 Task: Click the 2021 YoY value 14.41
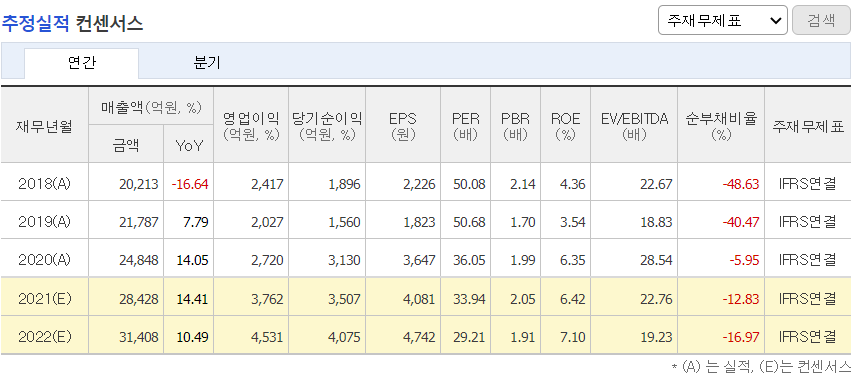pyautogui.click(x=192, y=298)
